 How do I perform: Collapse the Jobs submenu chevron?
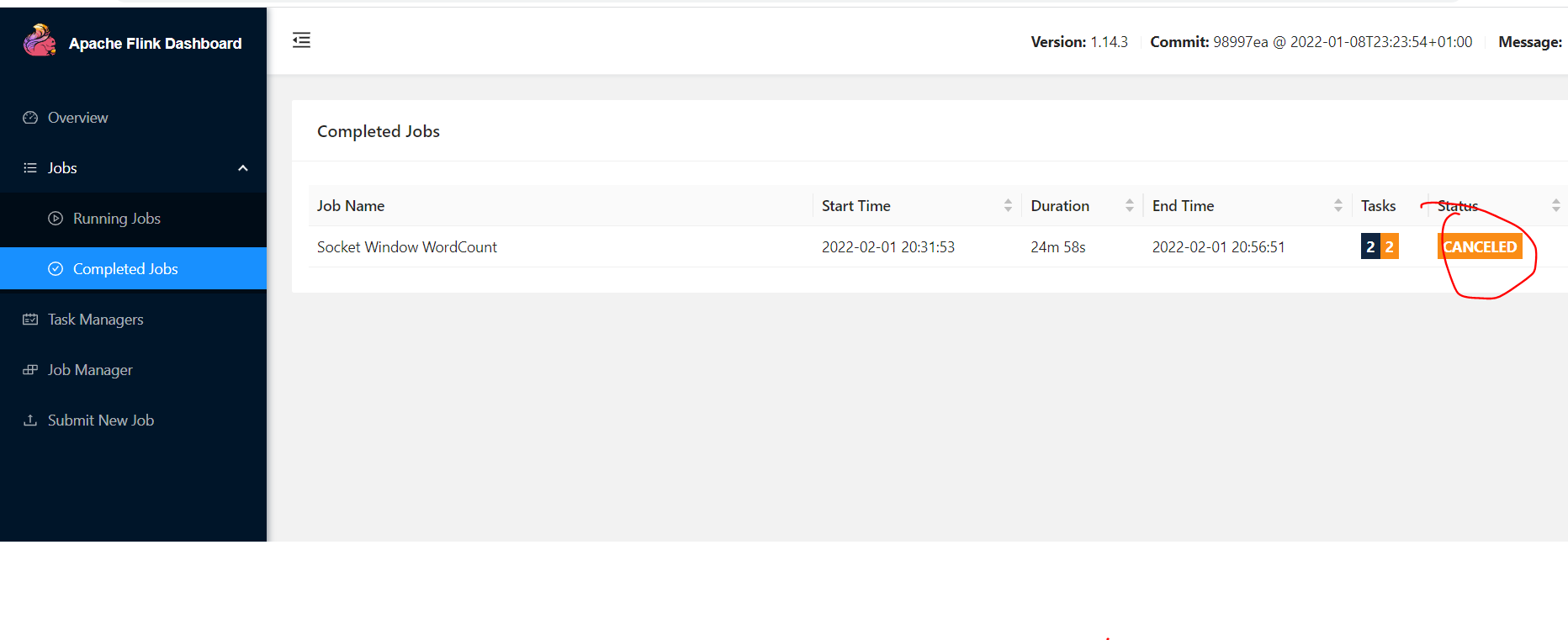click(243, 168)
